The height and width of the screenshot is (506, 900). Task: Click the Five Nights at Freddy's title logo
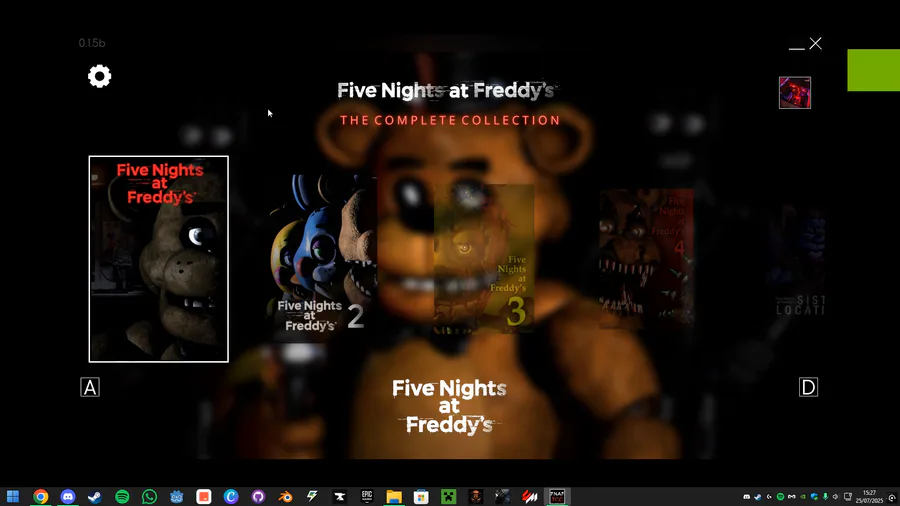coord(447,91)
